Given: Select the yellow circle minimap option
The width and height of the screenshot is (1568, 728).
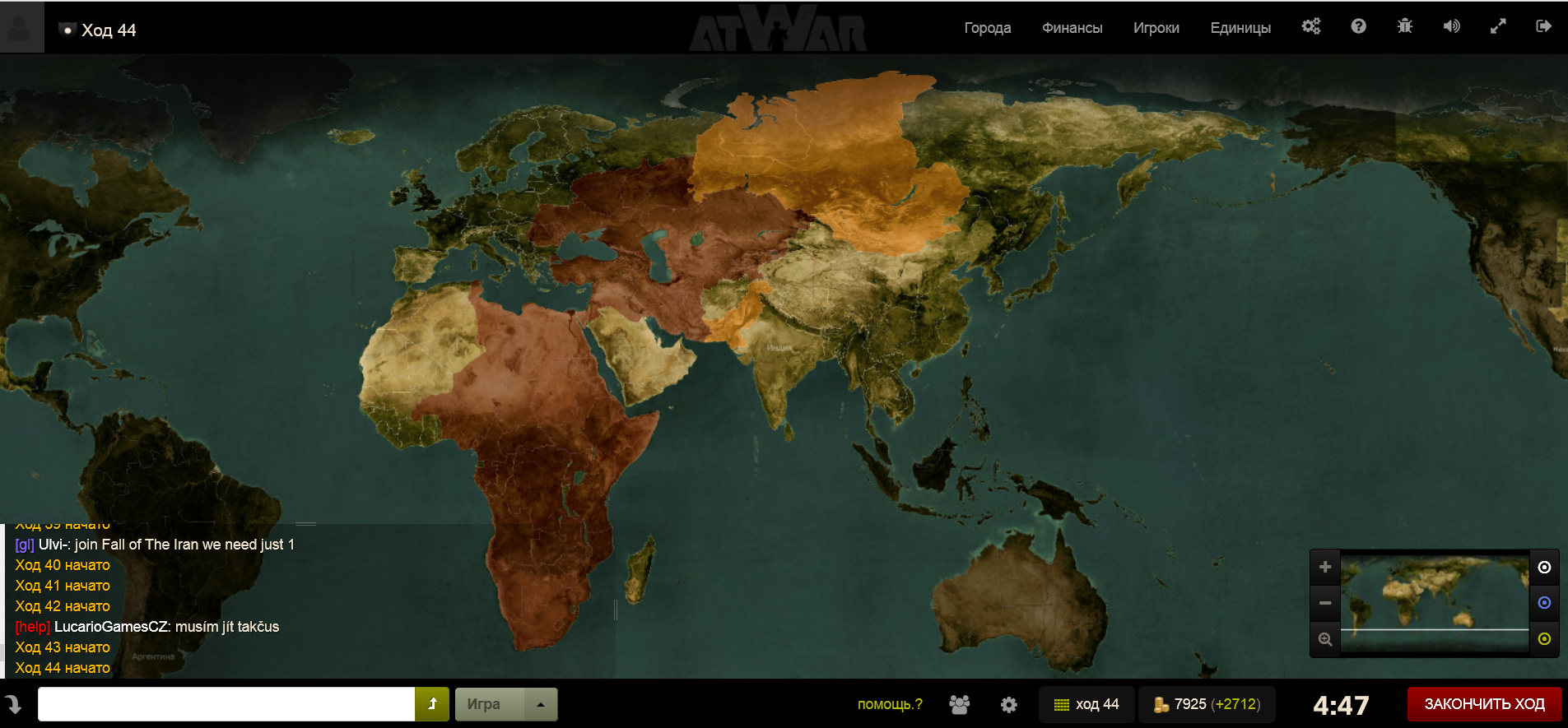Looking at the screenshot, I should [x=1544, y=639].
